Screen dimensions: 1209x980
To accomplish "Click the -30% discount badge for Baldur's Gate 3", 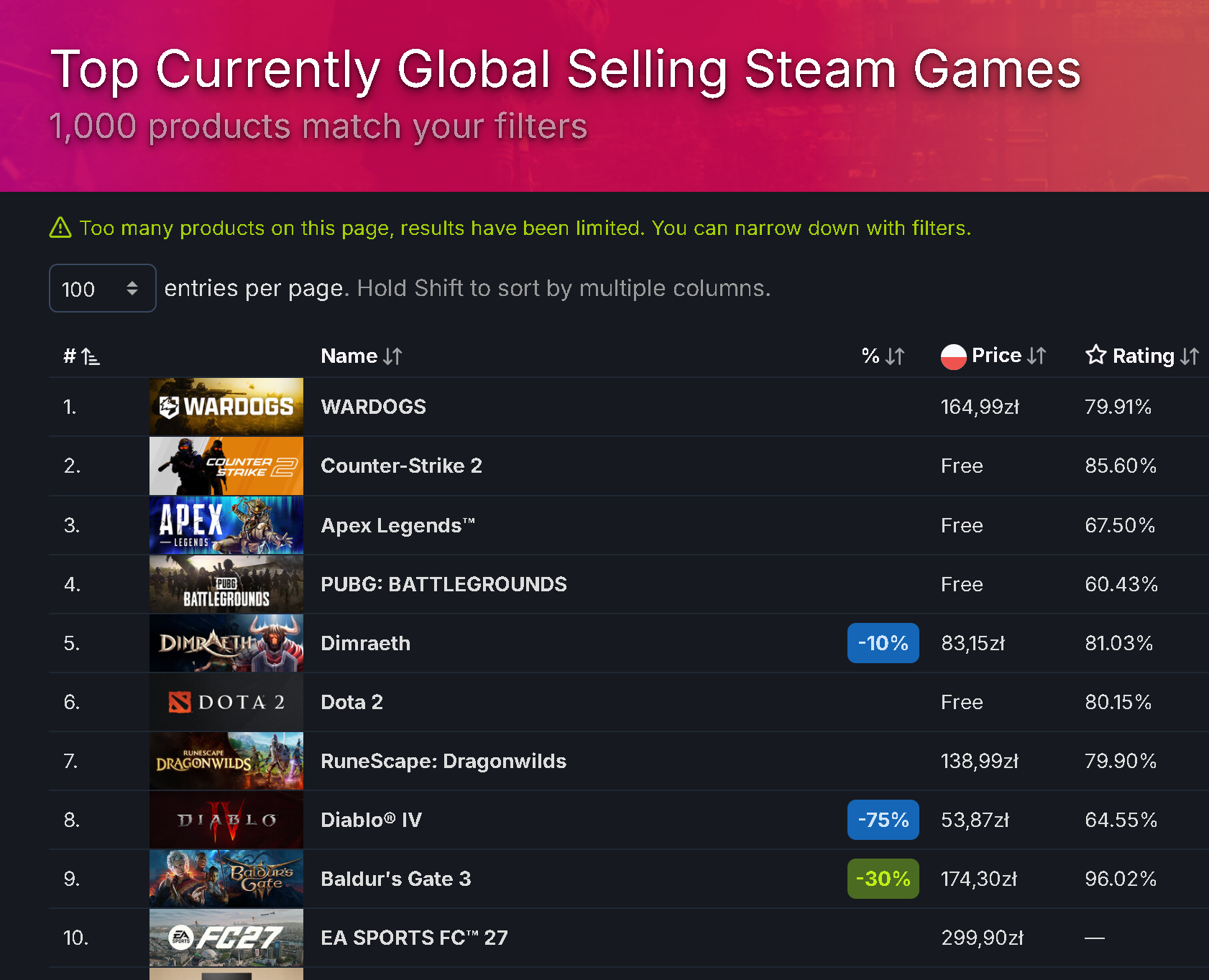I will (883, 879).
